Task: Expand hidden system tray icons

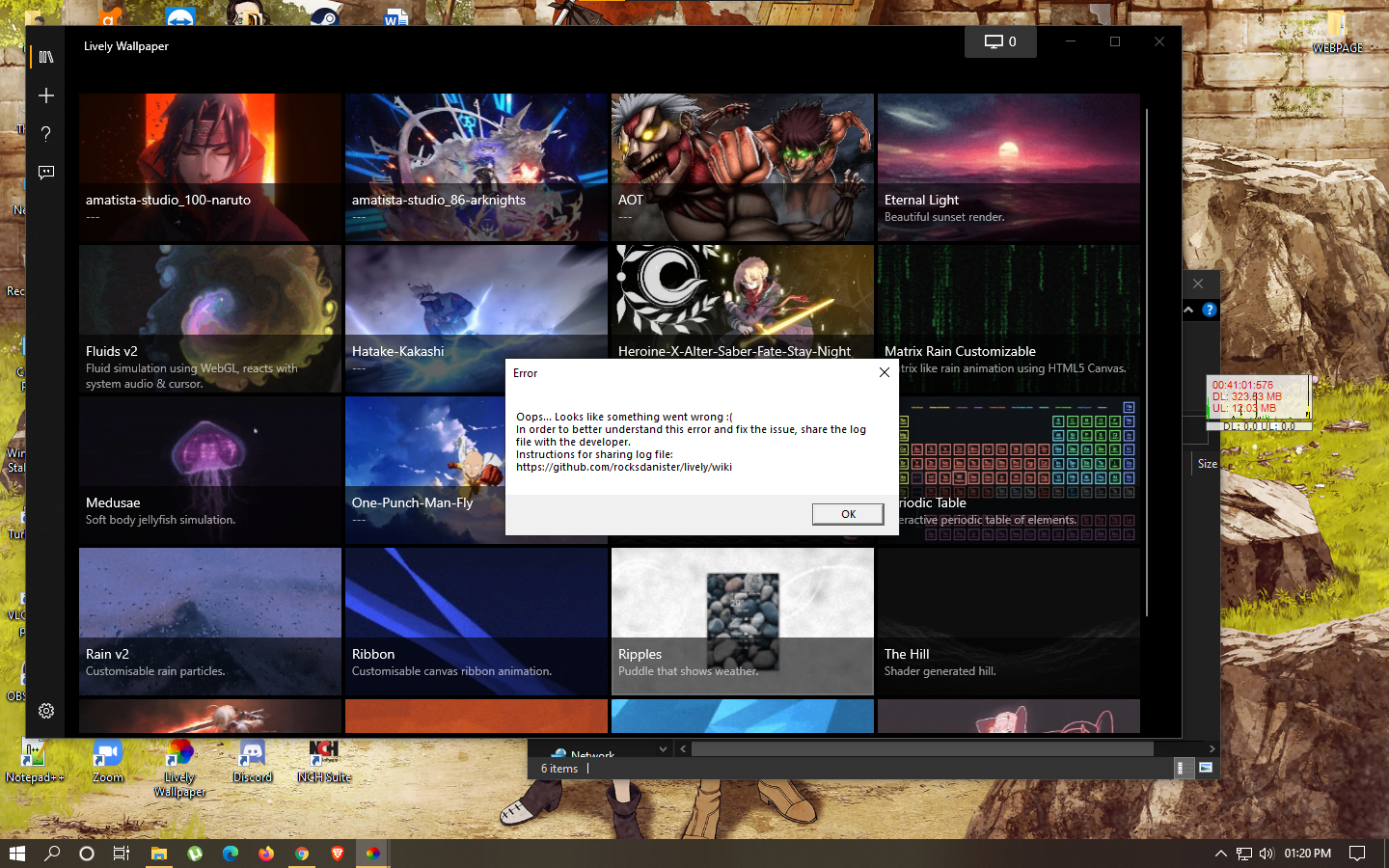Action: (x=1220, y=854)
